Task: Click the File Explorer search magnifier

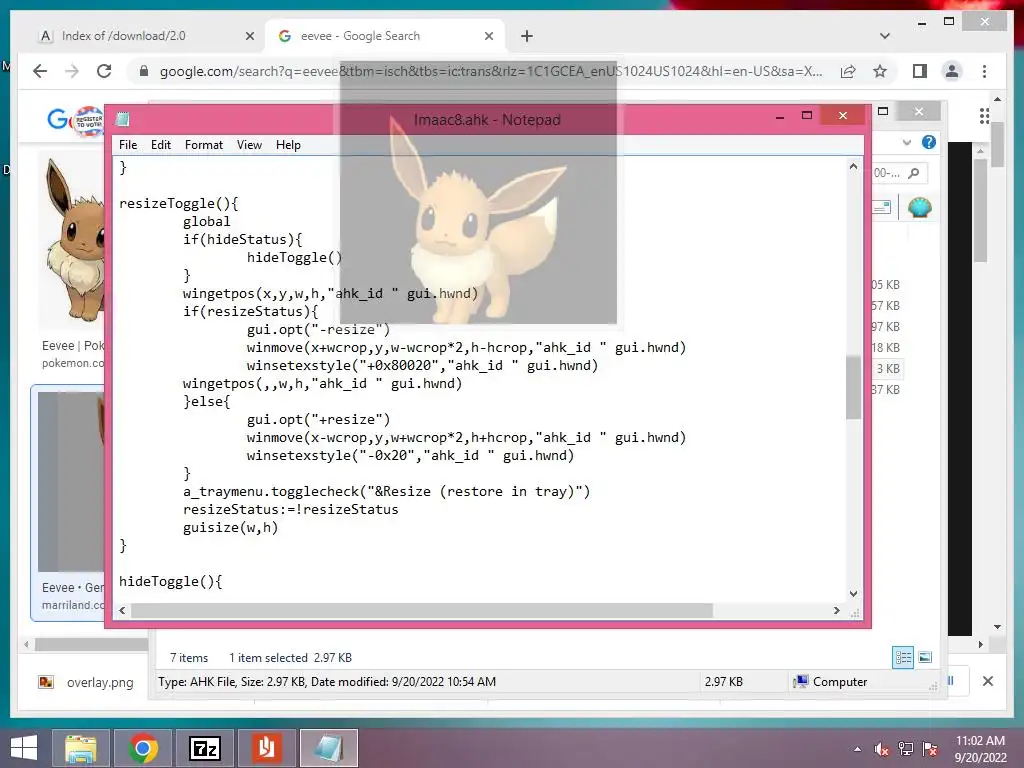Action: pyautogui.click(x=914, y=173)
